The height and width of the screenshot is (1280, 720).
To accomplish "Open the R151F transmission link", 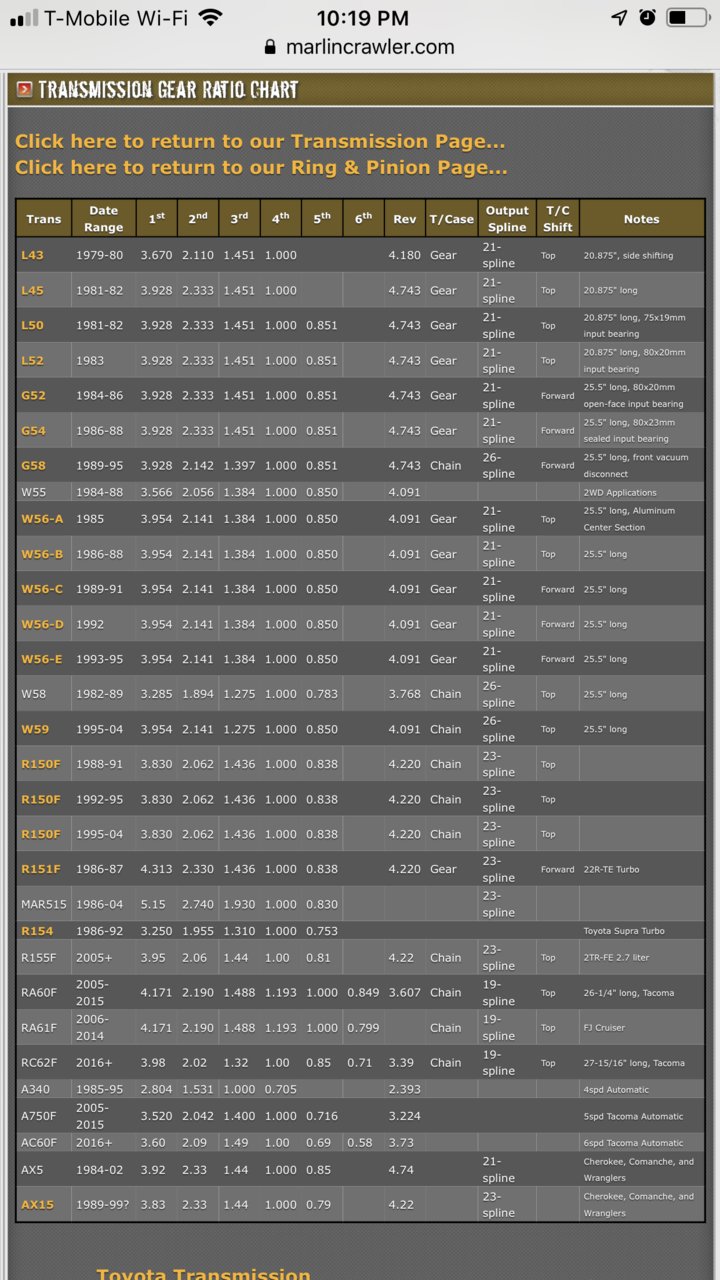I will click(41, 869).
